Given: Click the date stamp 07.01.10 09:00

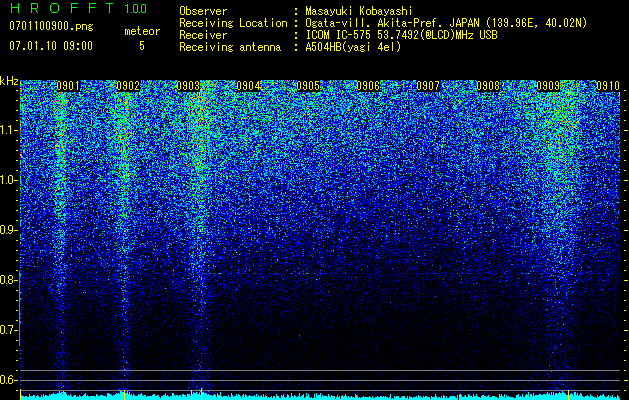Looking at the screenshot, I should [x=51, y=46].
